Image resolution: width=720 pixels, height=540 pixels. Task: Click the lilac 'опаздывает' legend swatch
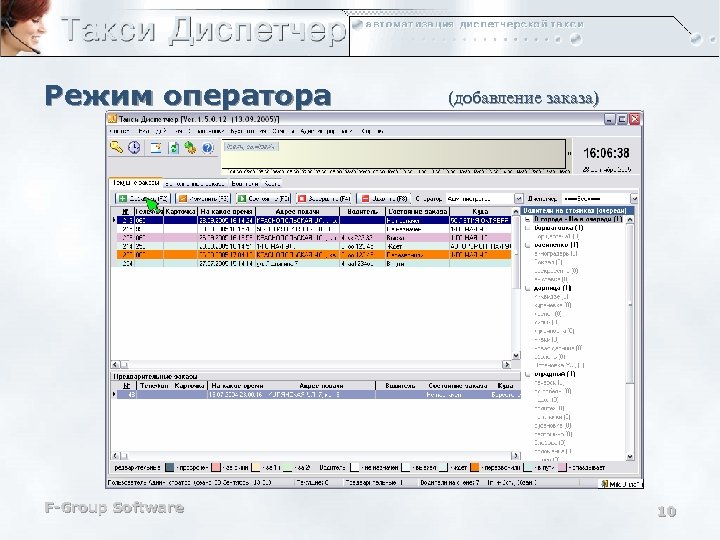point(562,467)
